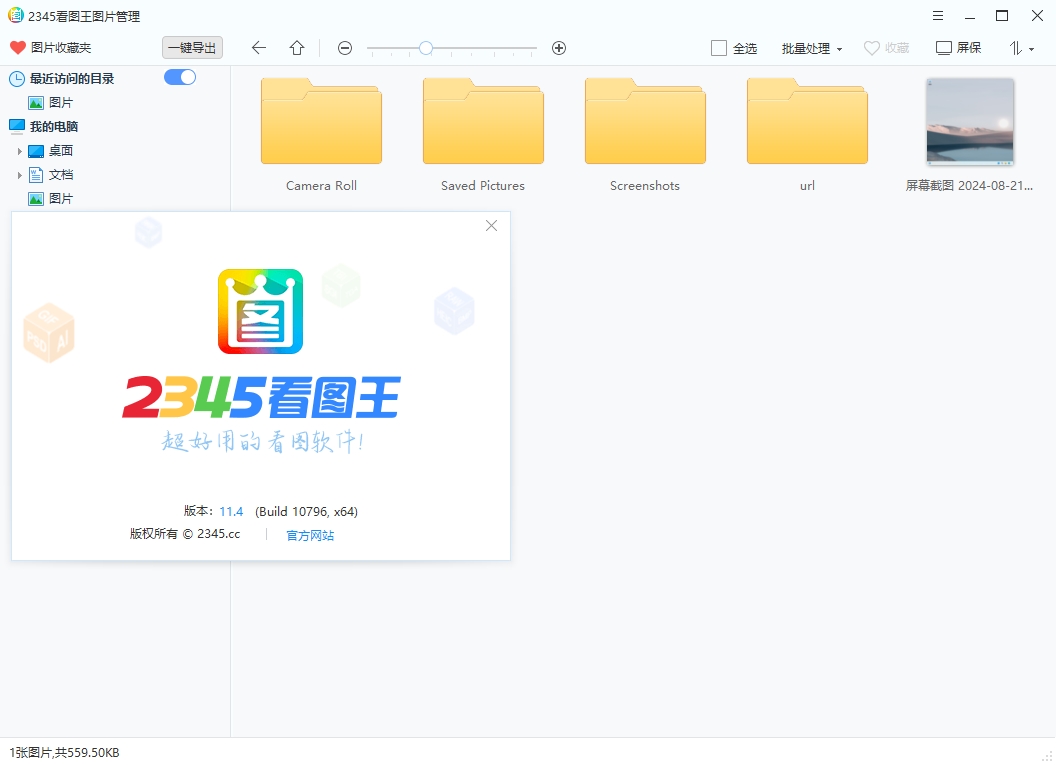Click the zoom out minus icon

[345, 48]
